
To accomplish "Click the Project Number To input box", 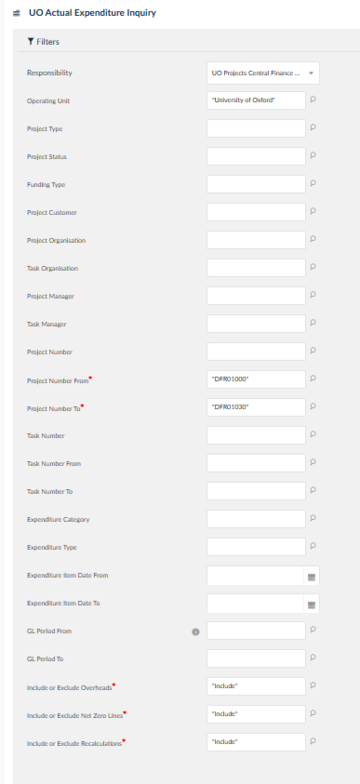I will coord(256,408).
